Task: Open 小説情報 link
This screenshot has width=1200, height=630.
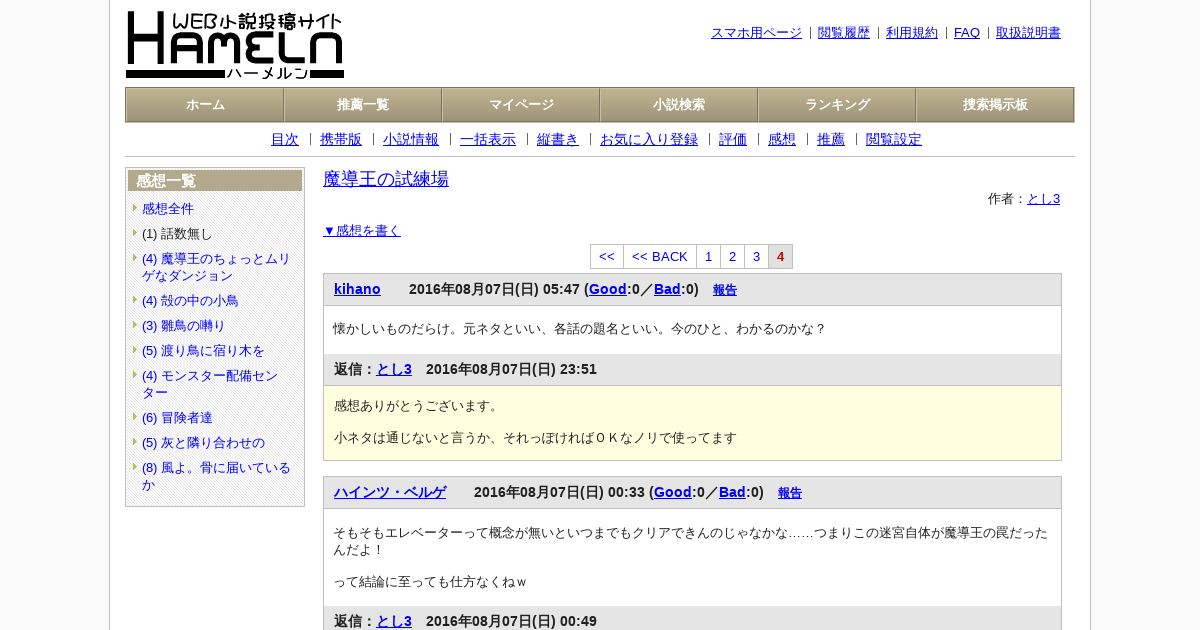Action: [x=411, y=140]
